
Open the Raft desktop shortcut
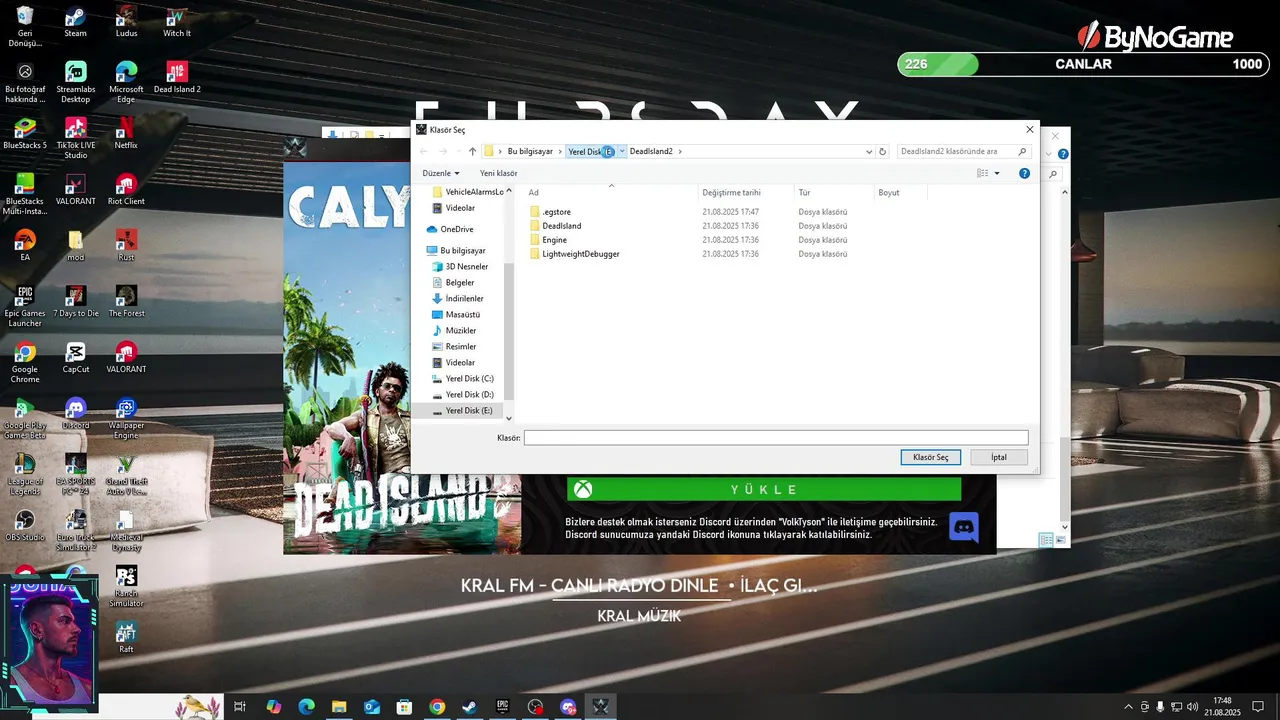pyautogui.click(x=126, y=638)
